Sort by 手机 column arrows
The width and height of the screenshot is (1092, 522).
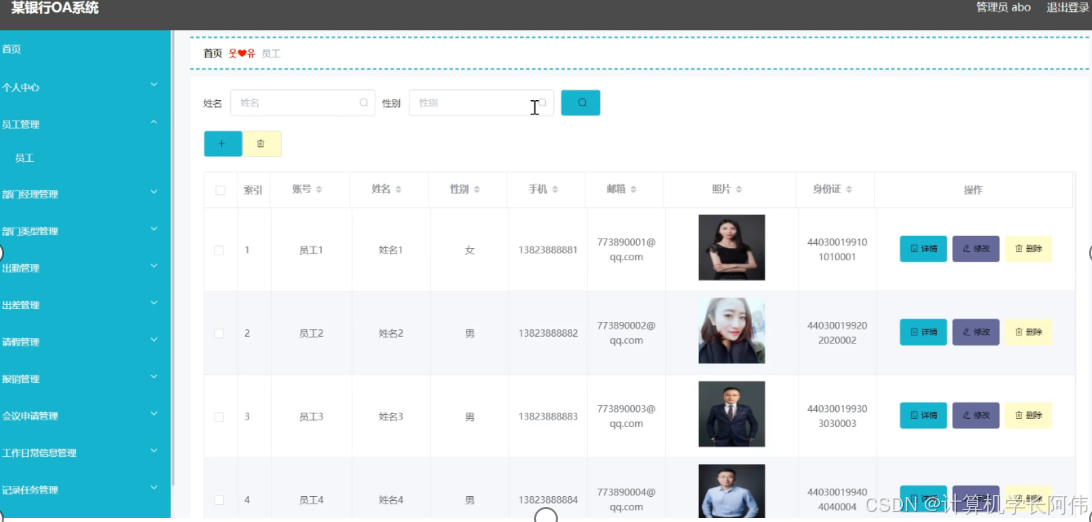click(x=555, y=189)
